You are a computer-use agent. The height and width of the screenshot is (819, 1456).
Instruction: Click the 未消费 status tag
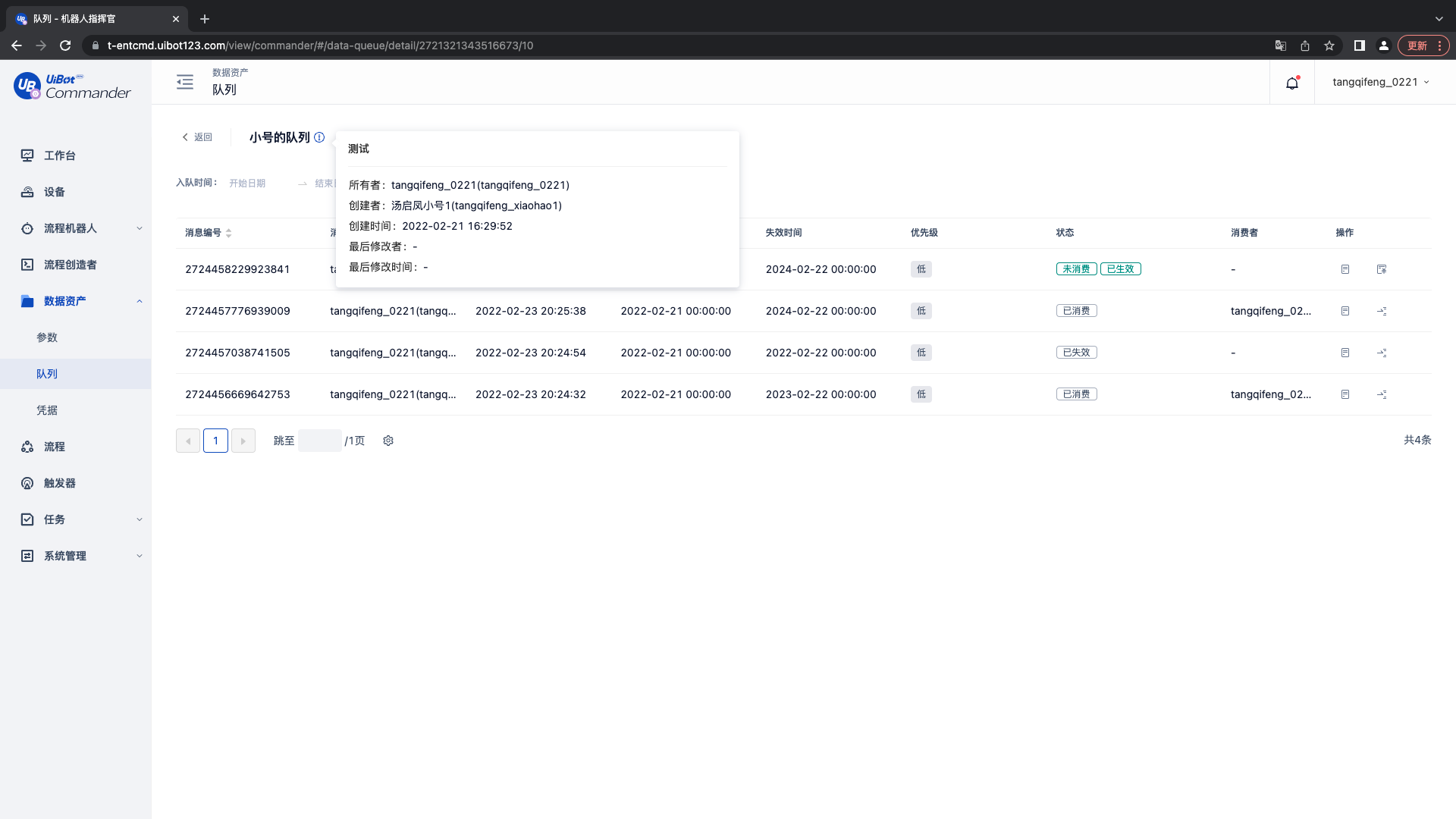[x=1076, y=269]
